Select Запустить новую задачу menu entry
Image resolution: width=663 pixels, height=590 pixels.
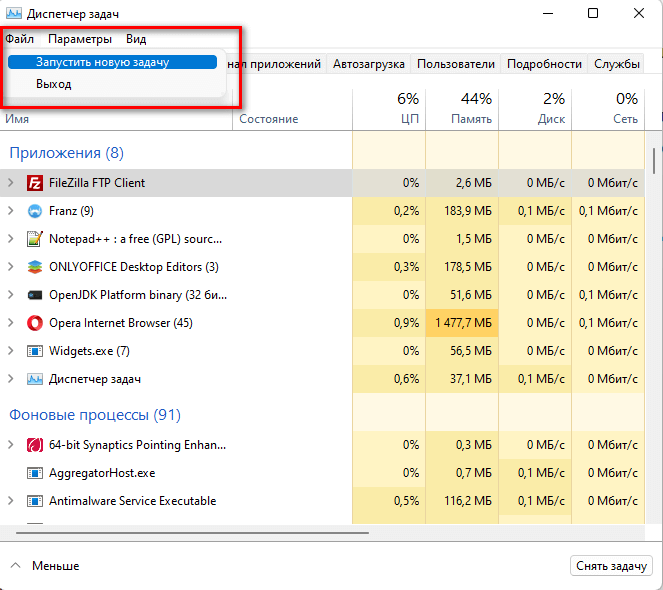pos(102,62)
